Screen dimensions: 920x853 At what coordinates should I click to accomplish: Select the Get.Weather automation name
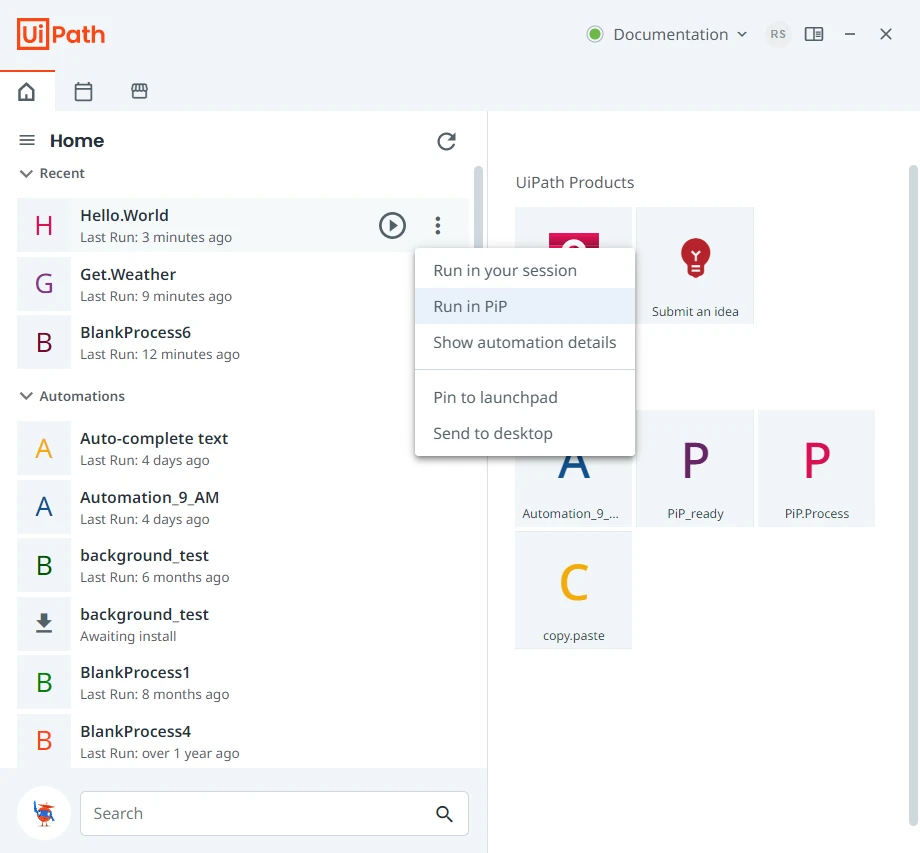[128, 274]
